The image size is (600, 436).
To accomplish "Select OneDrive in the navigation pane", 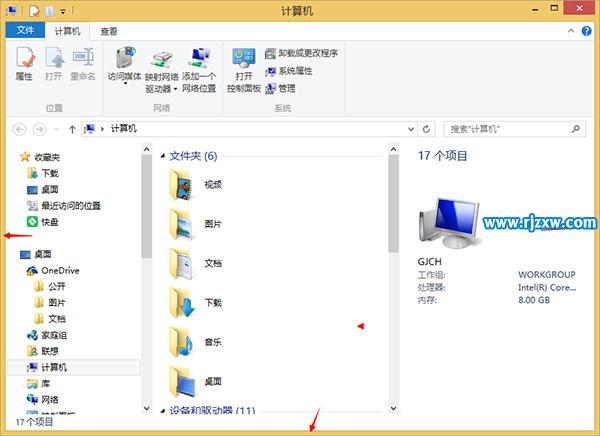I will tap(53, 271).
